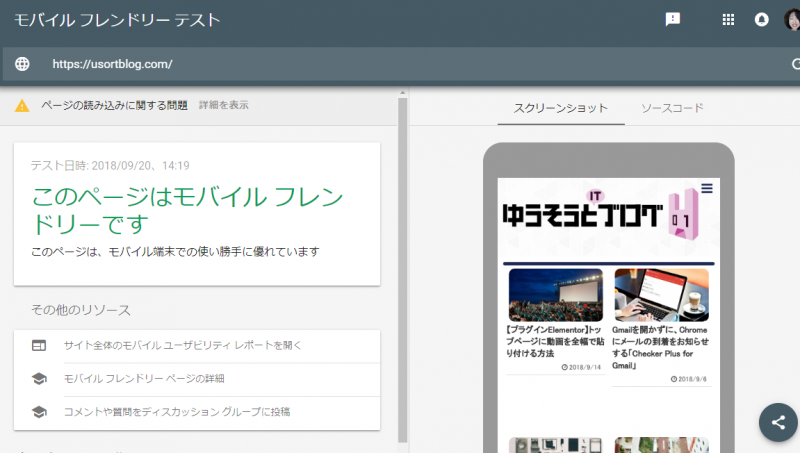
Task: Click the Gmail Checker Plus article thumbnail
Action: [661, 295]
